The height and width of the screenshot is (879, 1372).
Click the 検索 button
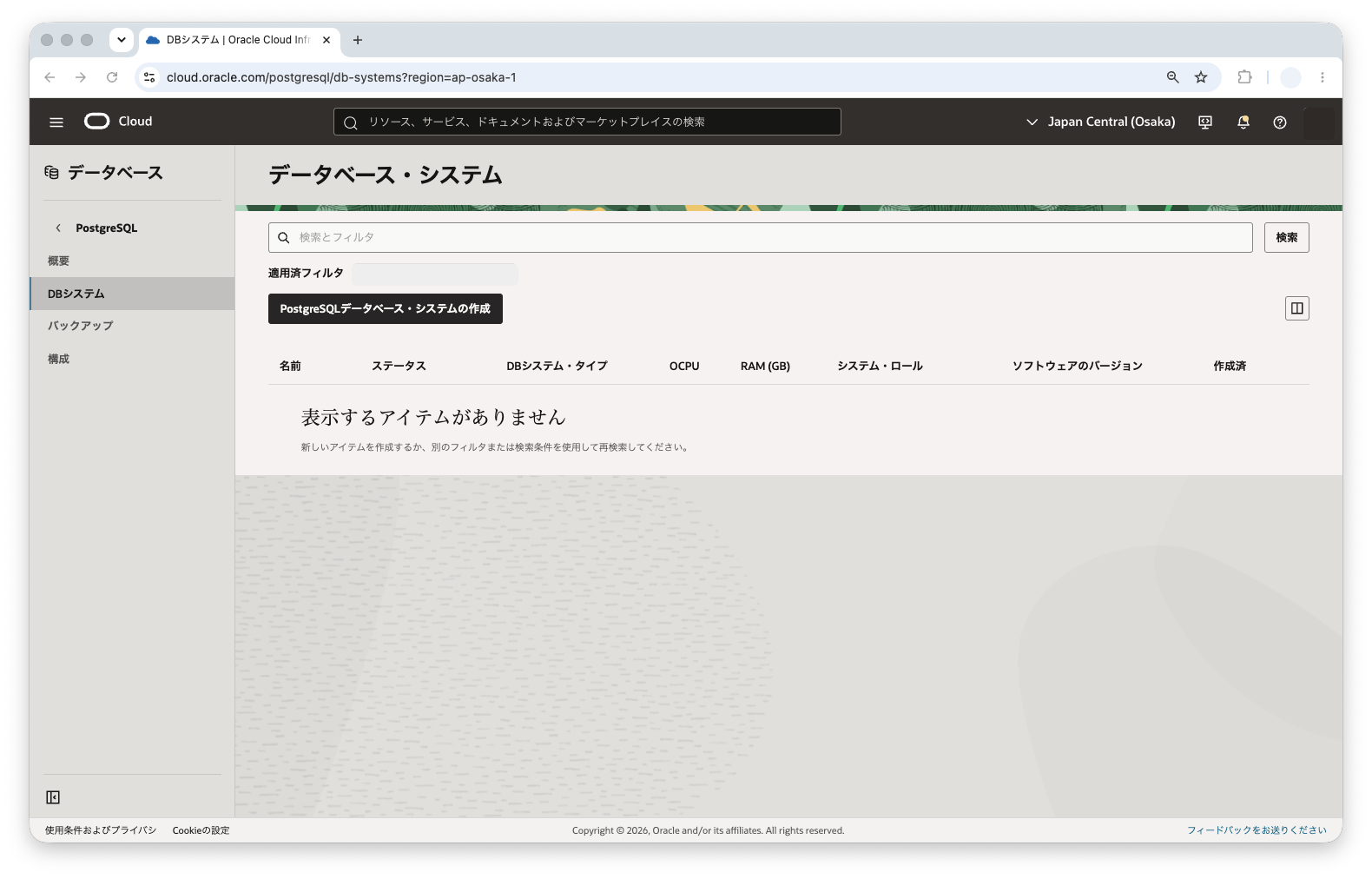pyautogui.click(x=1287, y=238)
